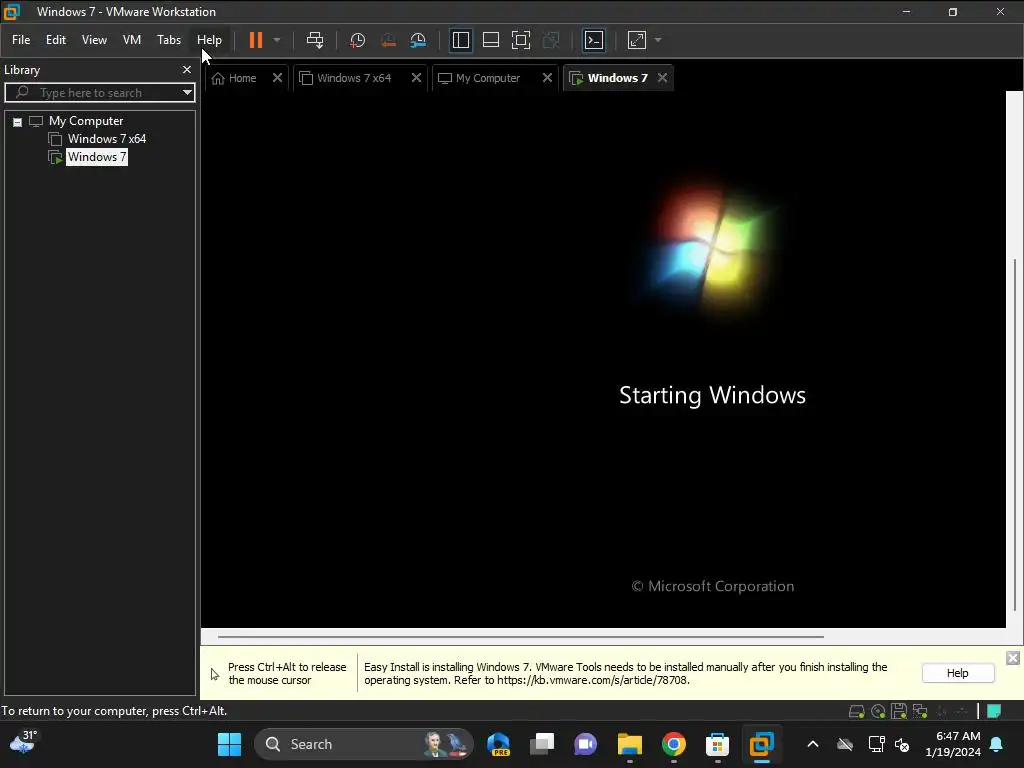The height and width of the screenshot is (768, 1024).
Task: Open the library search dropdown arrow
Action: pyautogui.click(x=187, y=93)
